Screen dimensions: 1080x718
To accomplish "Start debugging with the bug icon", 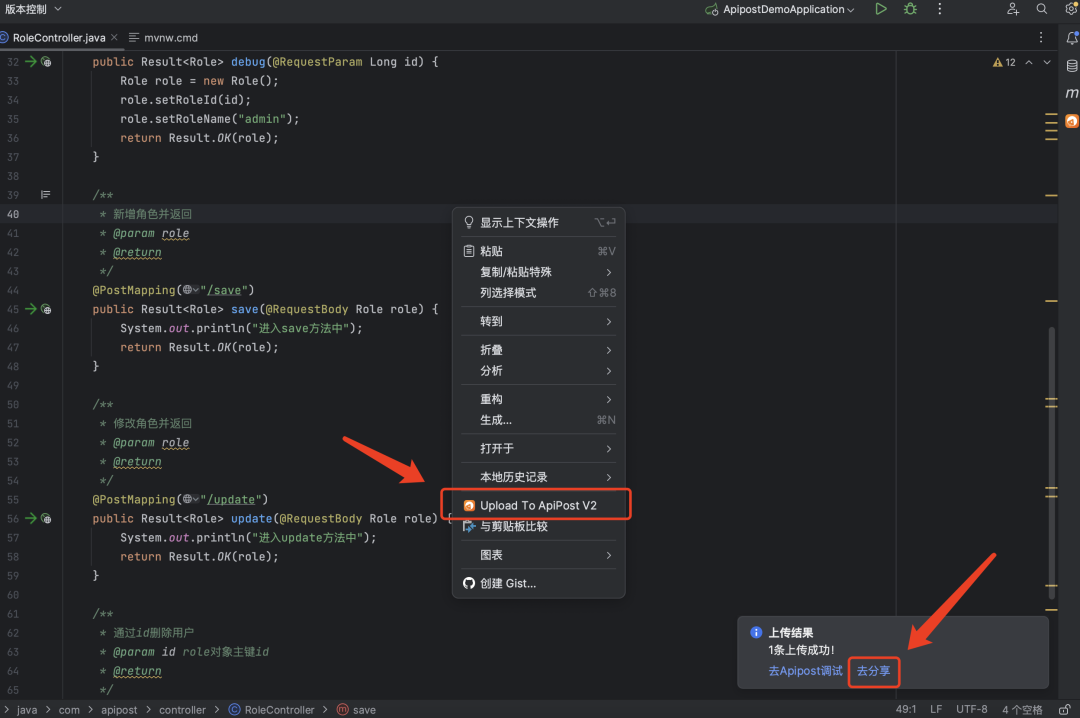I will click(x=910, y=9).
